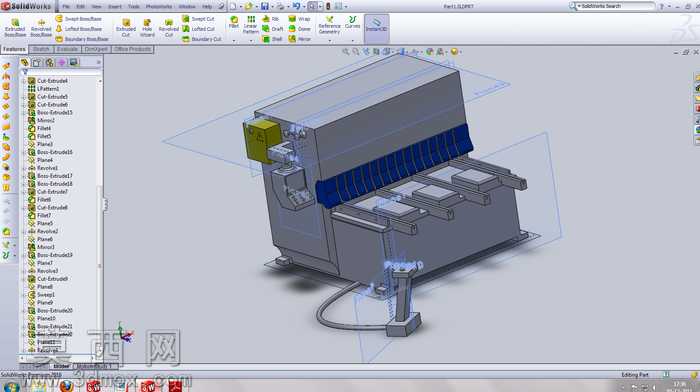The width and height of the screenshot is (700, 392).
Task: Open the New document dropdown arrow
Action: tap(240, 7)
